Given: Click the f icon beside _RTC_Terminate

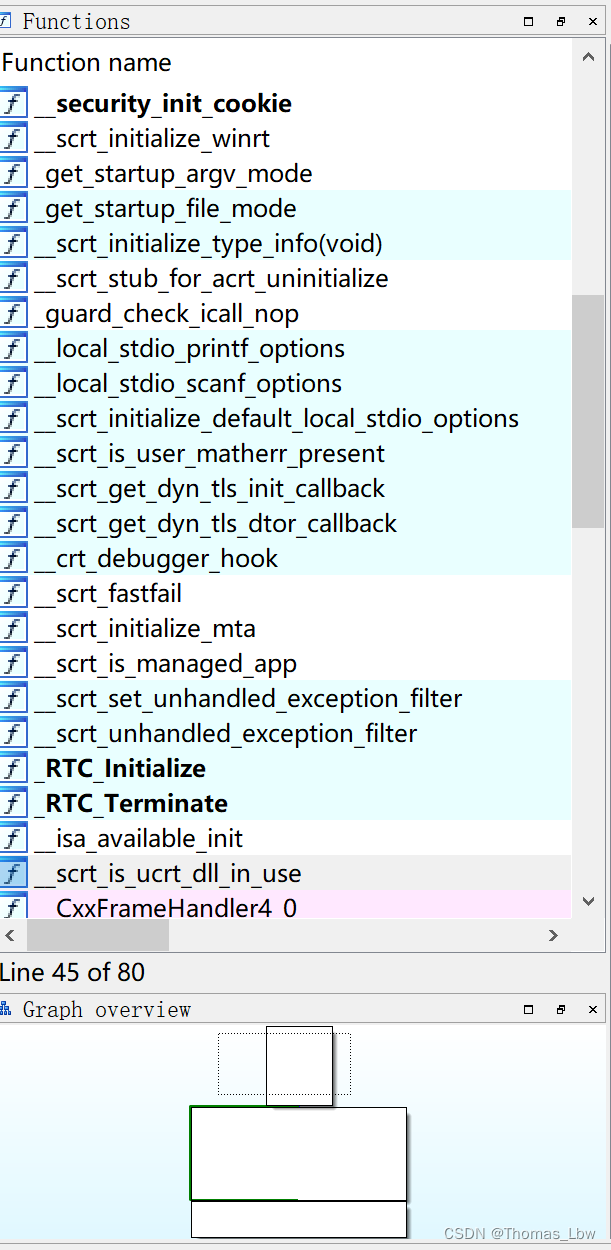Looking at the screenshot, I should (x=11, y=803).
